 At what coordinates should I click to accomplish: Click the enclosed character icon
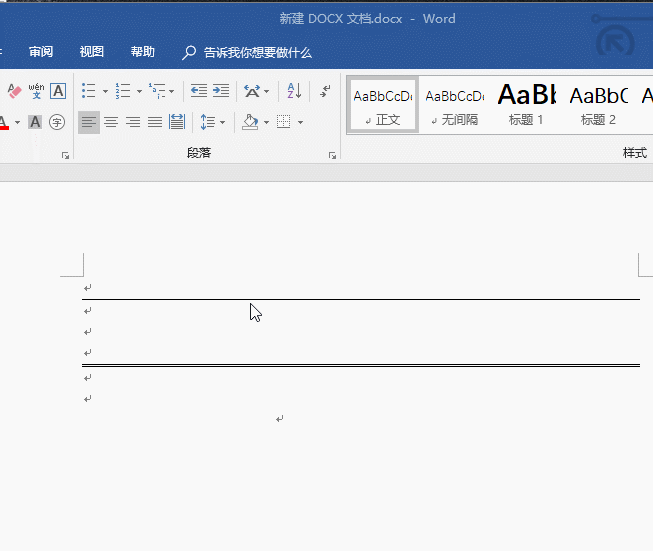point(57,122)
